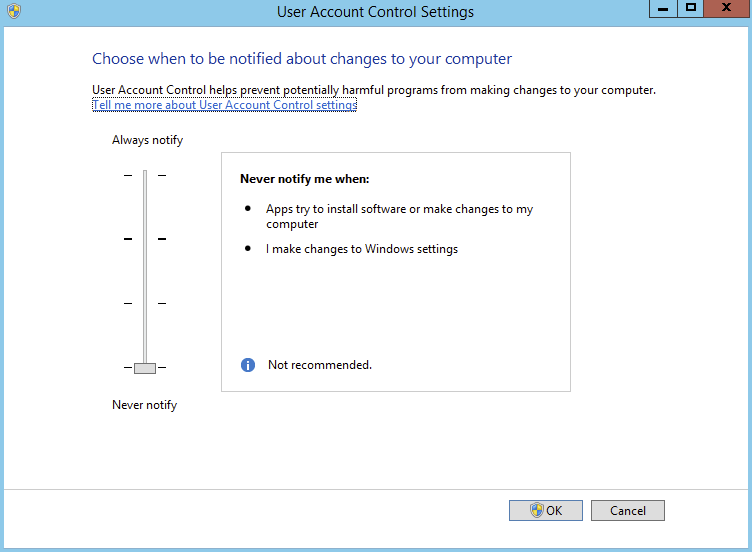752x552 pixels.
Task: Click the 'Never notify' label below slider
Action: point(144,405)
